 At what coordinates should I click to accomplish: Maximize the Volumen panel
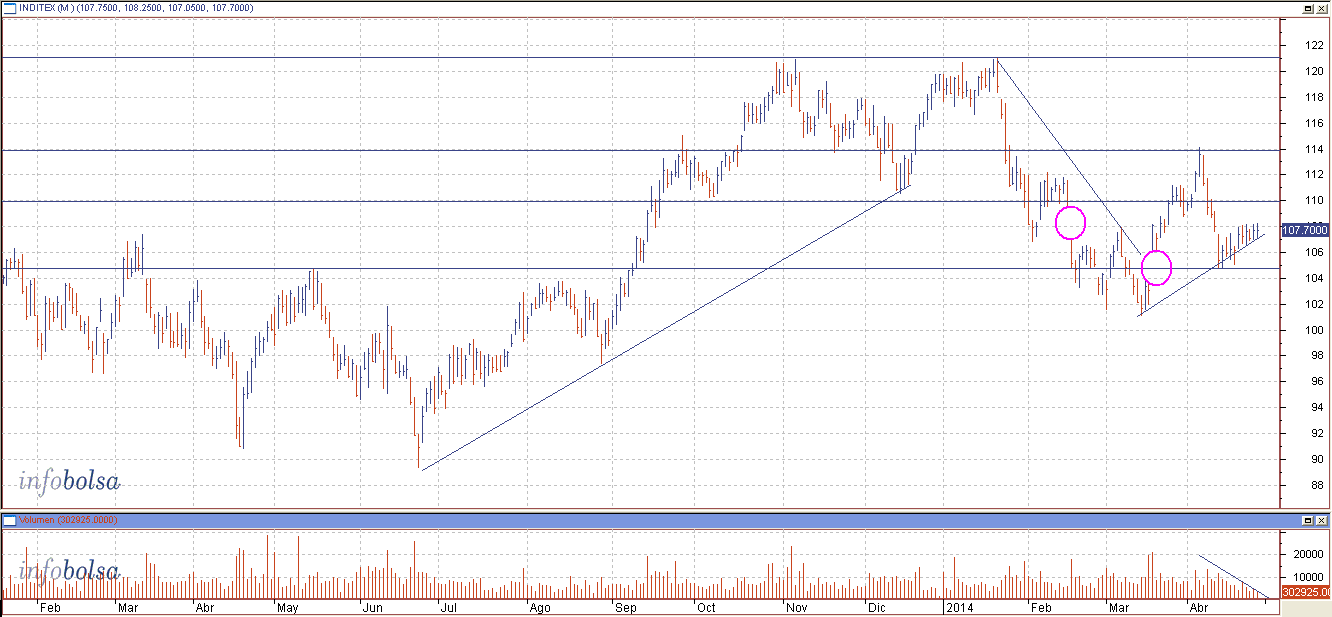(x=1307, y=521)
